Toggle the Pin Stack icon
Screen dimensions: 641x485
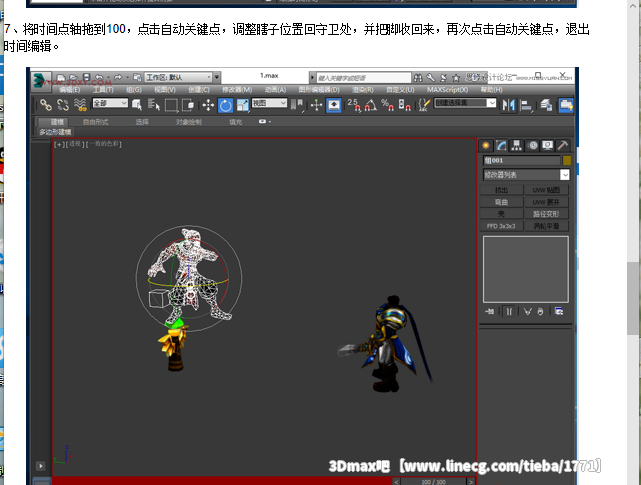pyautogui.click(x=489, y=312)
